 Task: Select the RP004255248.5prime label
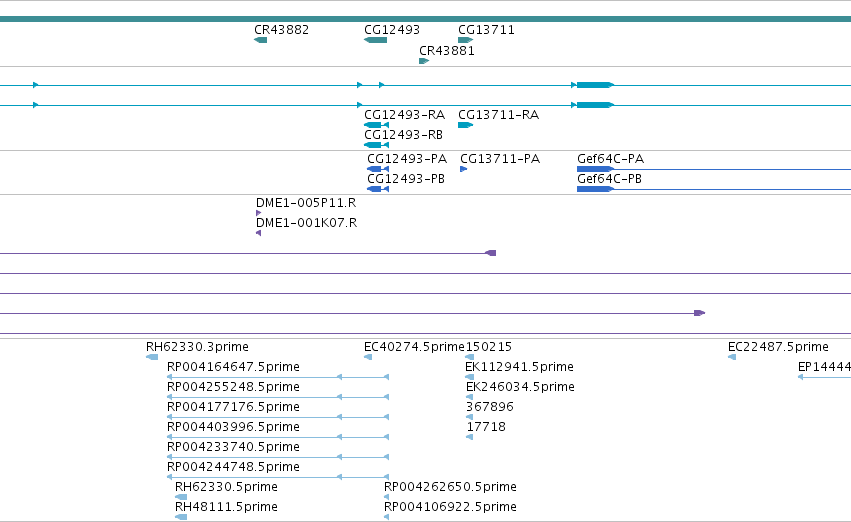(x=233, y=387)
